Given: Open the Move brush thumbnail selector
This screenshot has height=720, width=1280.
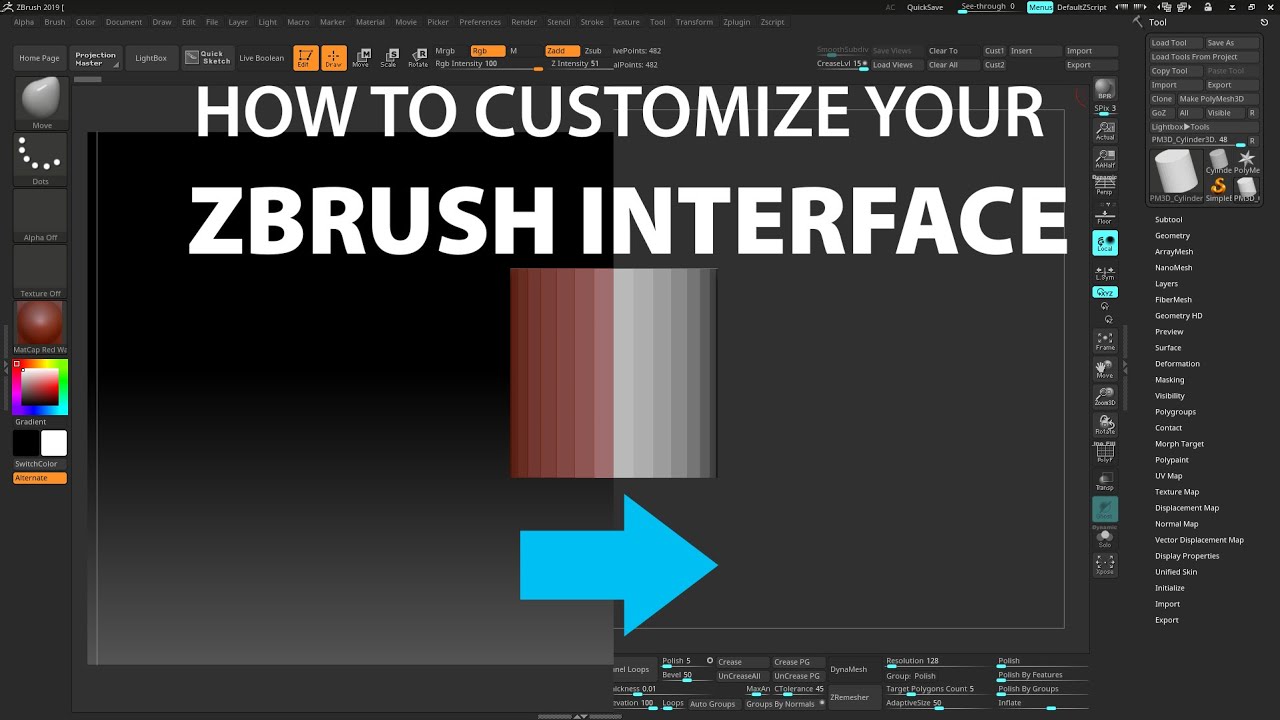Looking at the screenshot, I should click(41, 104).
